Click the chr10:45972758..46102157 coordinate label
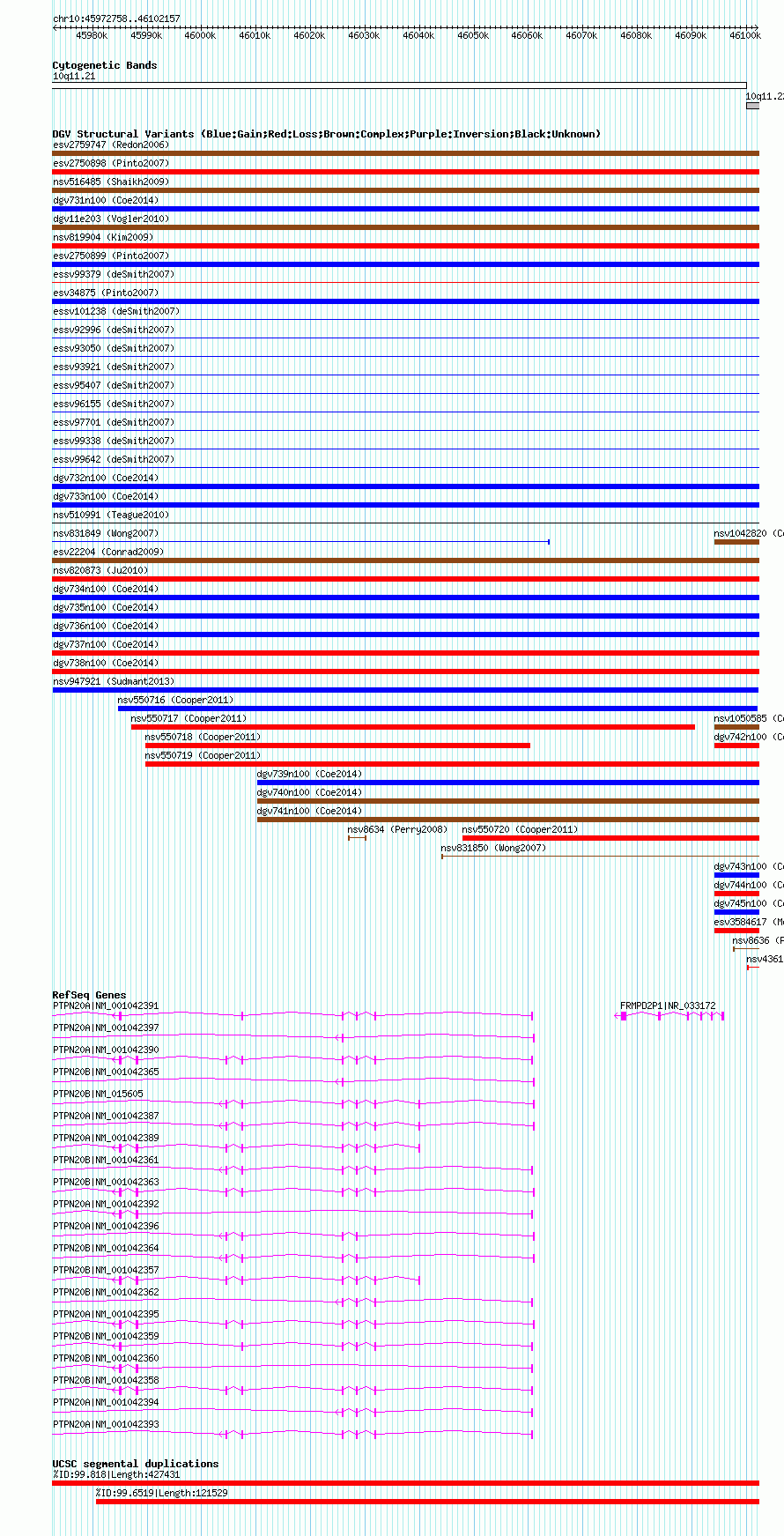Viewport: 784px width, 1536px height. [116, 19]
